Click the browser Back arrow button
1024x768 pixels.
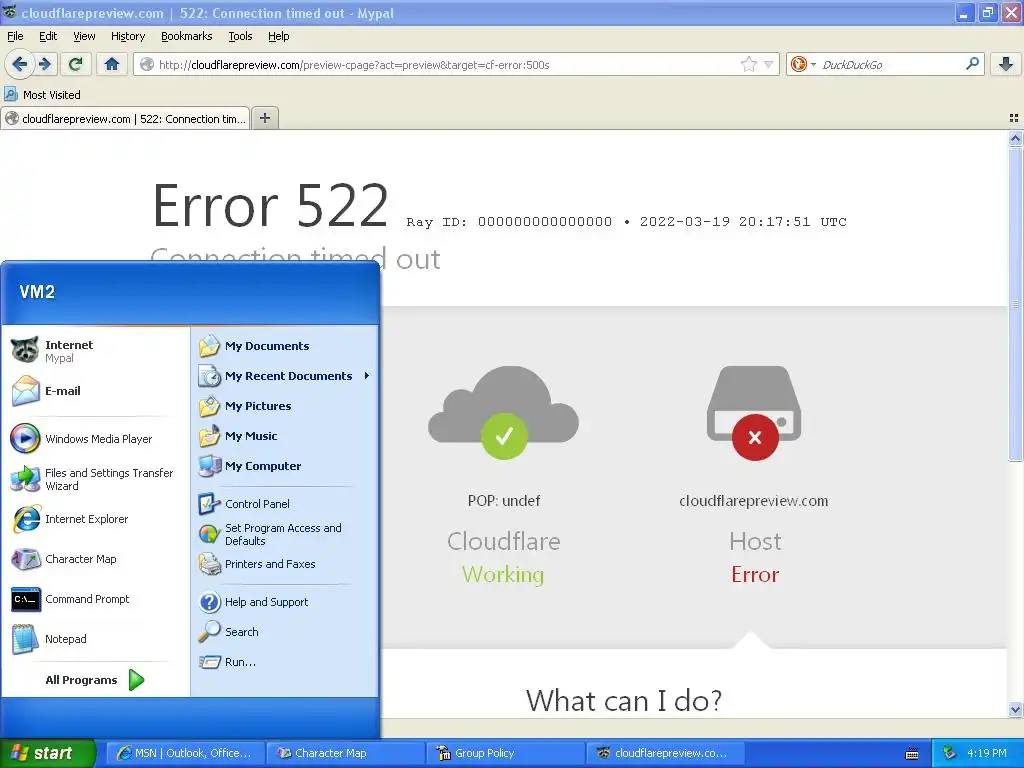[x=20, y=64]
